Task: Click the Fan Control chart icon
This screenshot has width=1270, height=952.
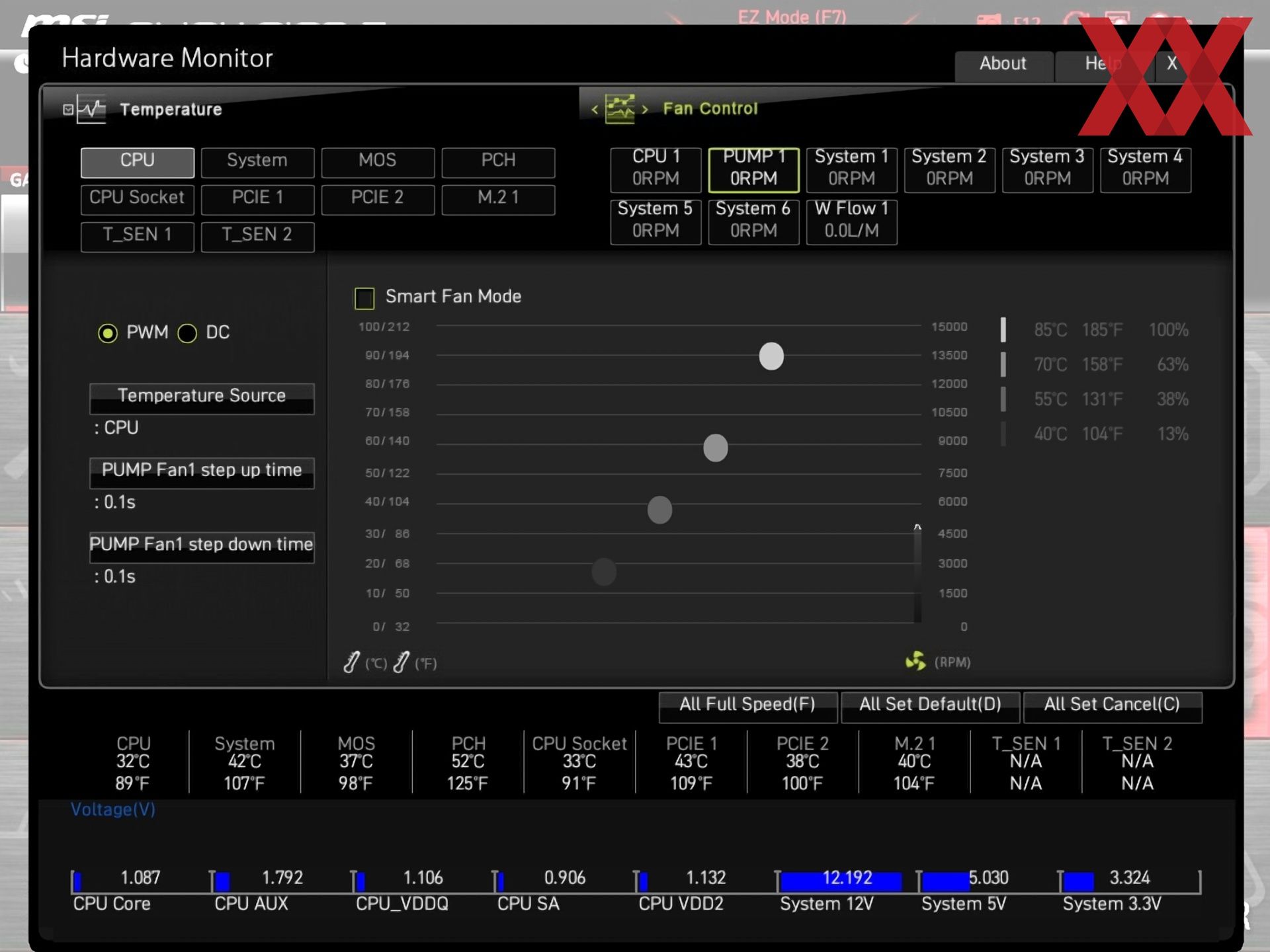Action: (620, 108)
